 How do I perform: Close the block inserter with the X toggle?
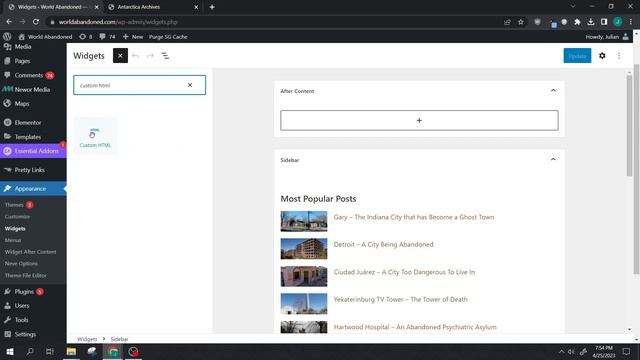point(120,56)
